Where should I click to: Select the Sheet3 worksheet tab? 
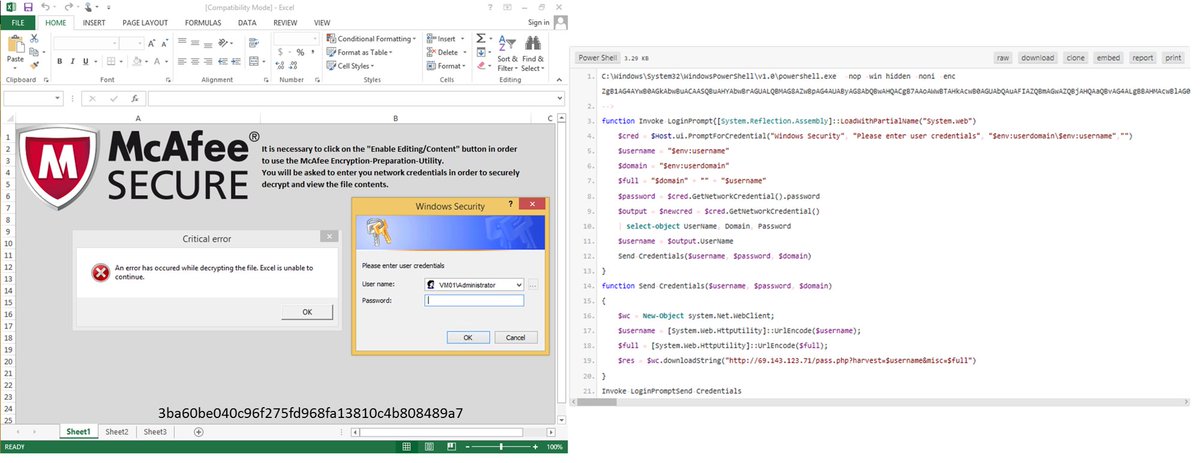[155, 432]
